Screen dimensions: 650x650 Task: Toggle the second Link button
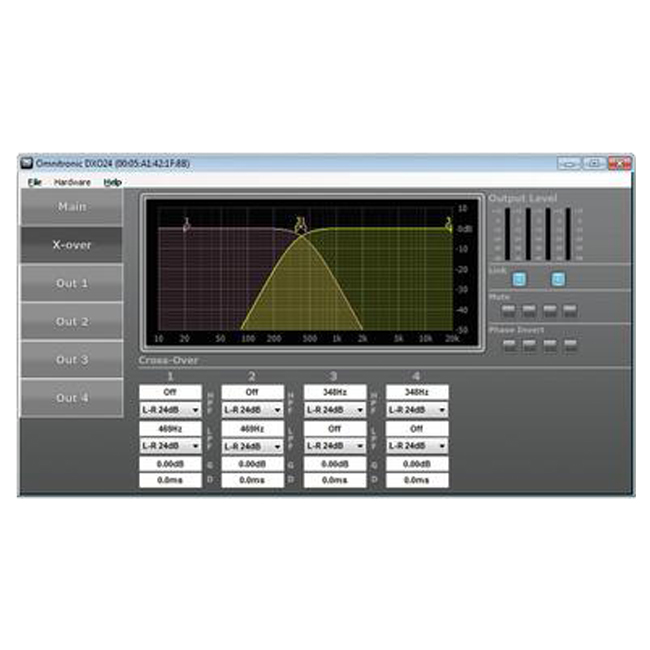click(558, 279)
